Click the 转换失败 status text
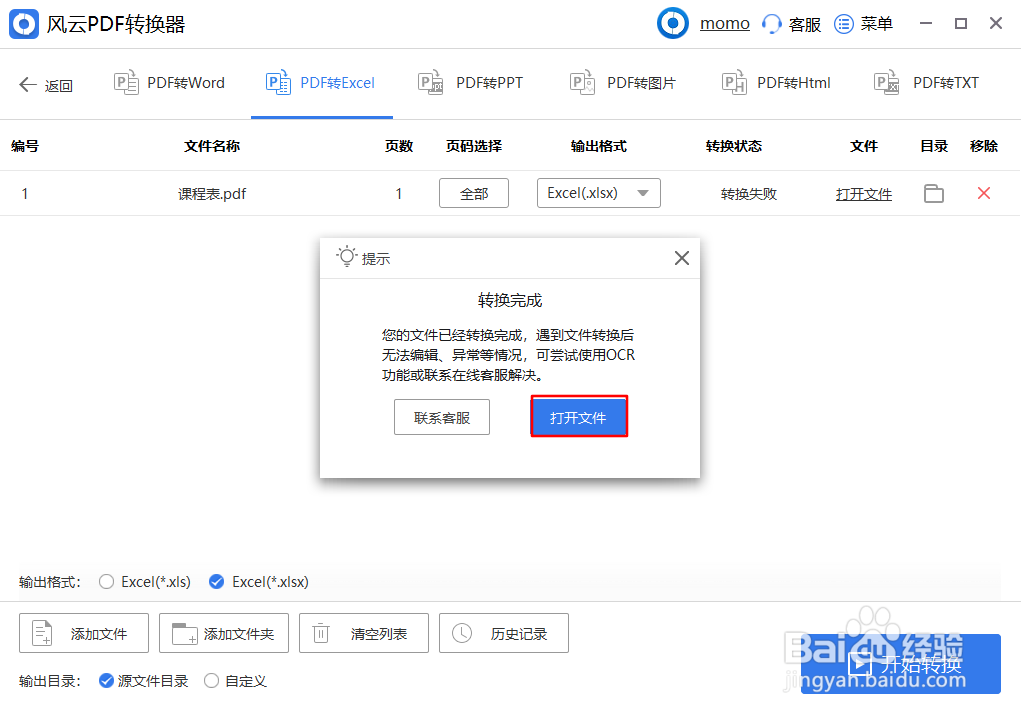 749,194
